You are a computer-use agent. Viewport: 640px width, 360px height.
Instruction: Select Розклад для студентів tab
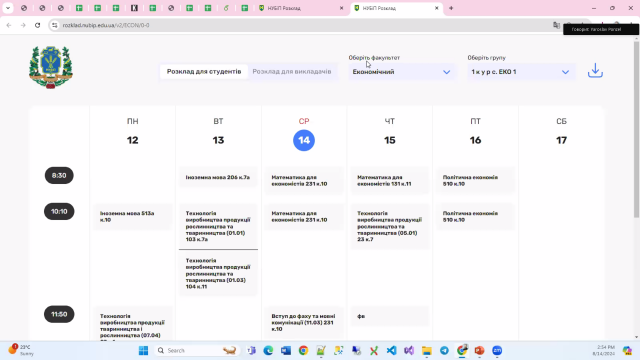pyautogui.click(x=204, y=71)
